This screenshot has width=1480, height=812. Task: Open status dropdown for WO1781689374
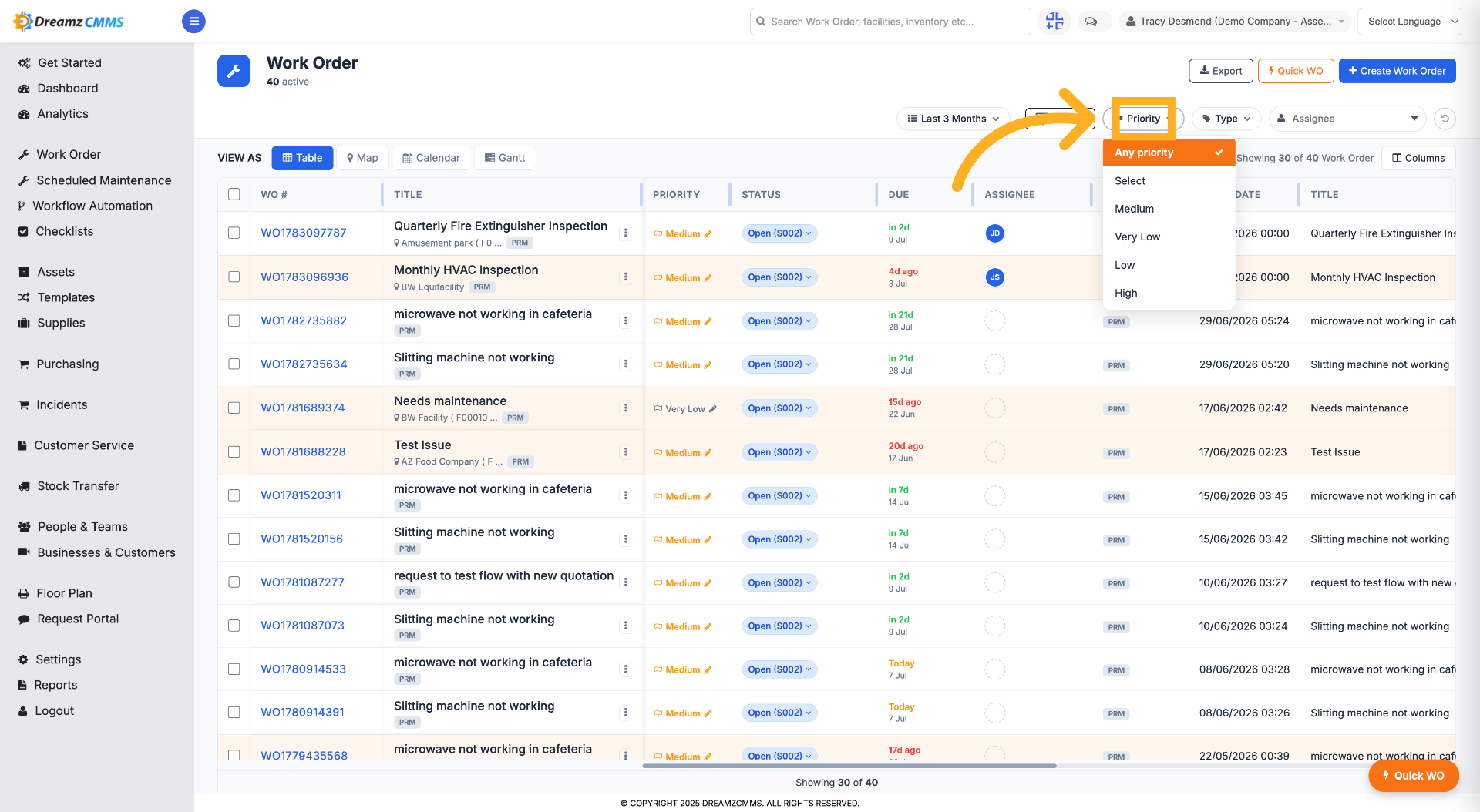coord(779,408)
